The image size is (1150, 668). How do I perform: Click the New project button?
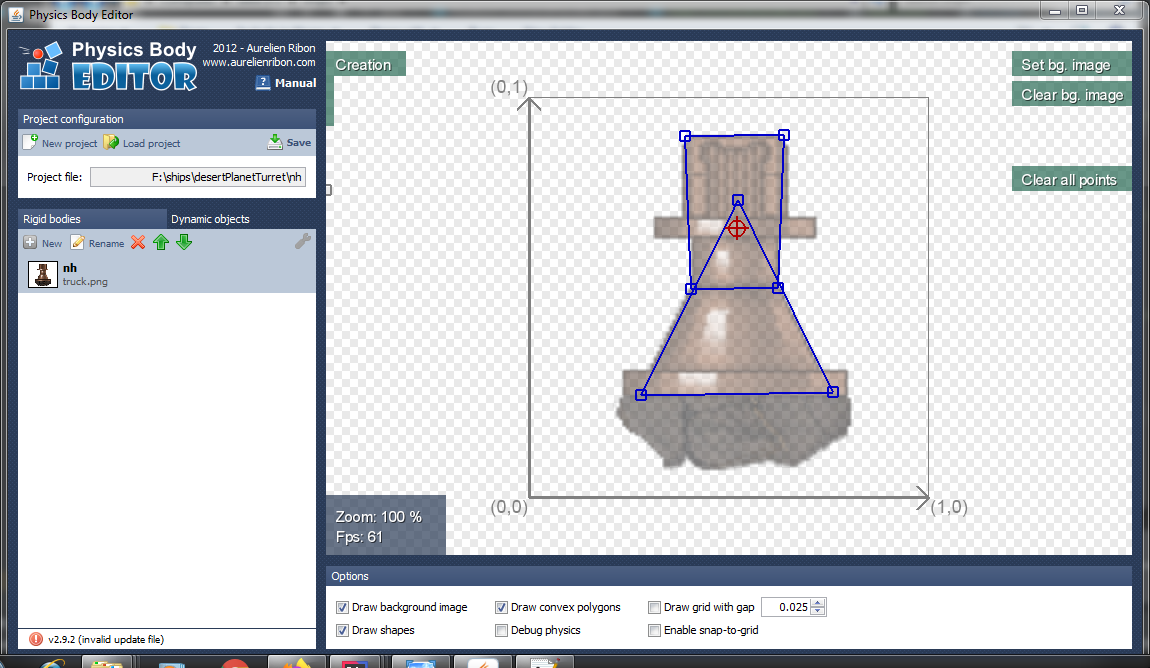[60, 143]
